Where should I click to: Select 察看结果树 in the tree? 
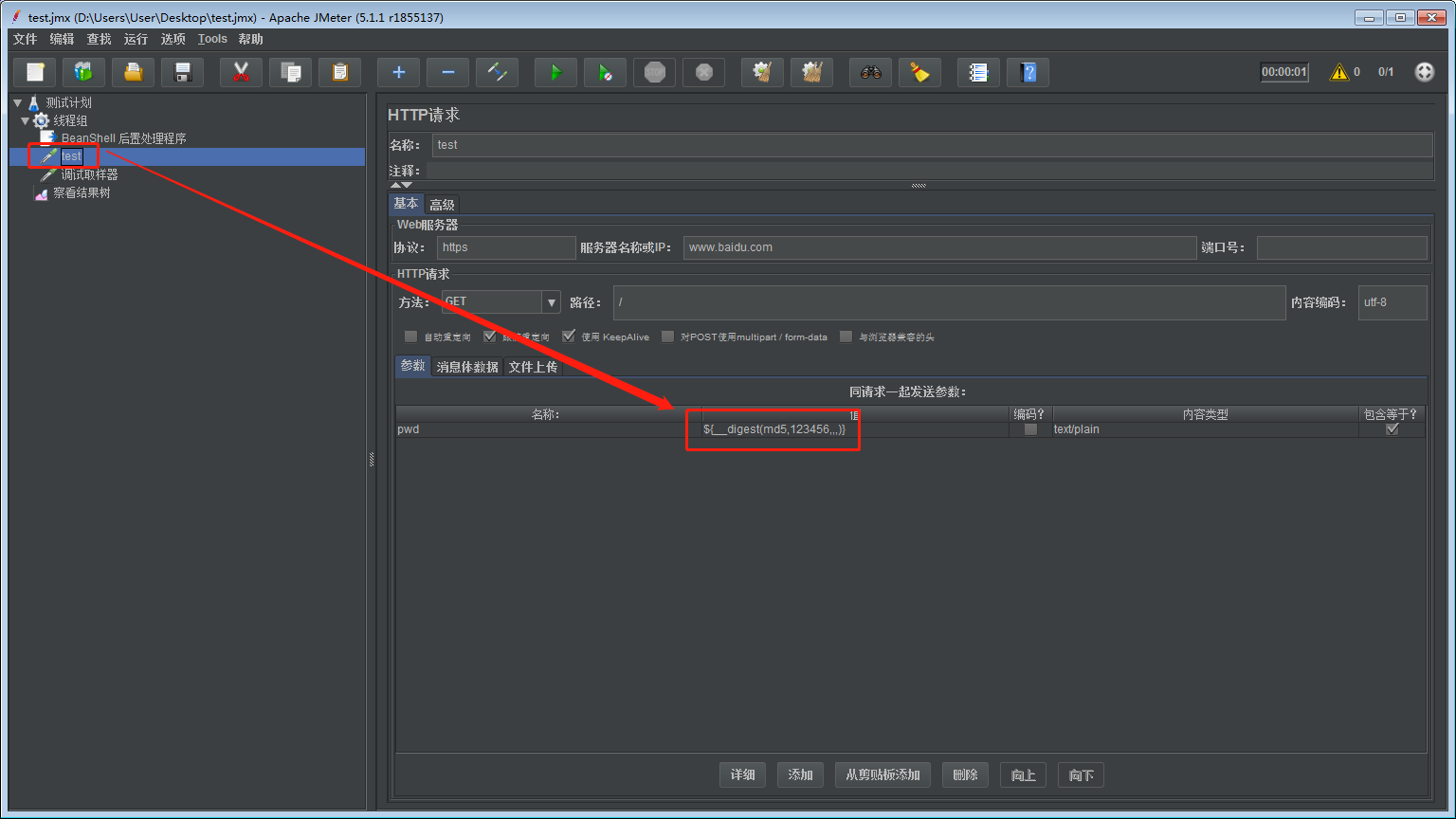82,192
